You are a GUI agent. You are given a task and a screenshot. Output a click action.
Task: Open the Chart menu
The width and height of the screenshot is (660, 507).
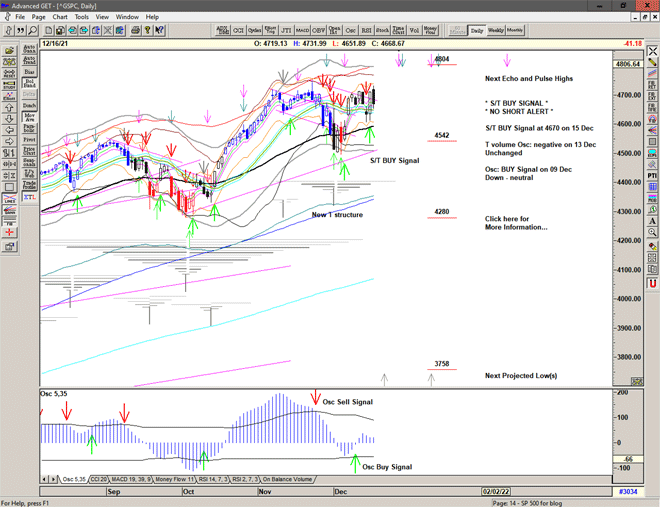click(x=60, y=17)
